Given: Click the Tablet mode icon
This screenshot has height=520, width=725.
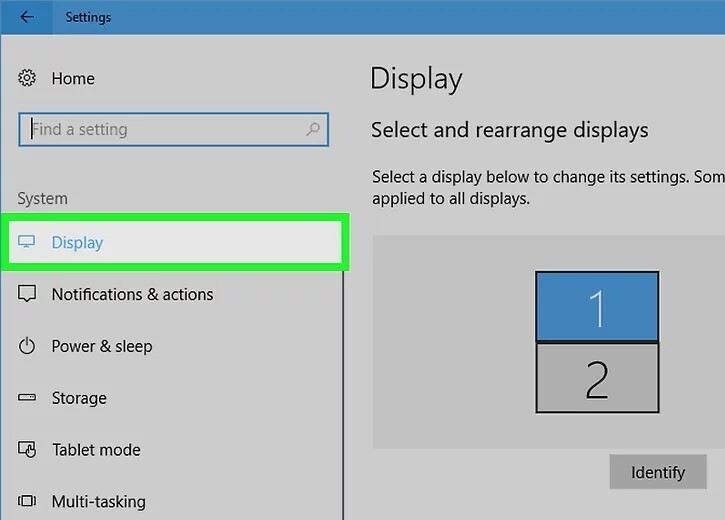Looking at the screenshot, I should (x=28, y=450).
